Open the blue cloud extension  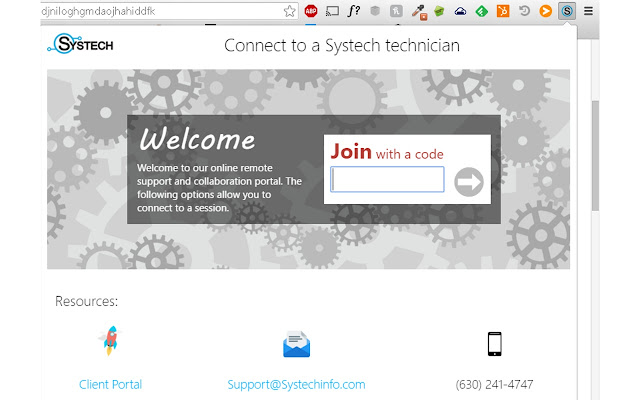pos(460,11)
